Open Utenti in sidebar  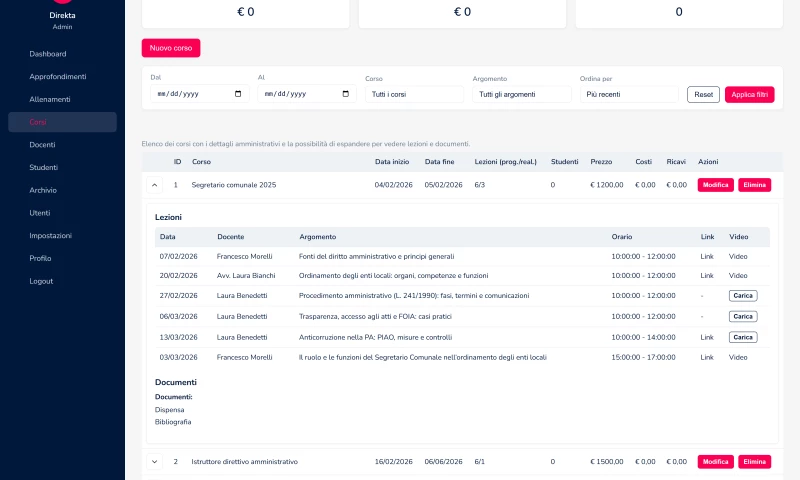[40, 213]
